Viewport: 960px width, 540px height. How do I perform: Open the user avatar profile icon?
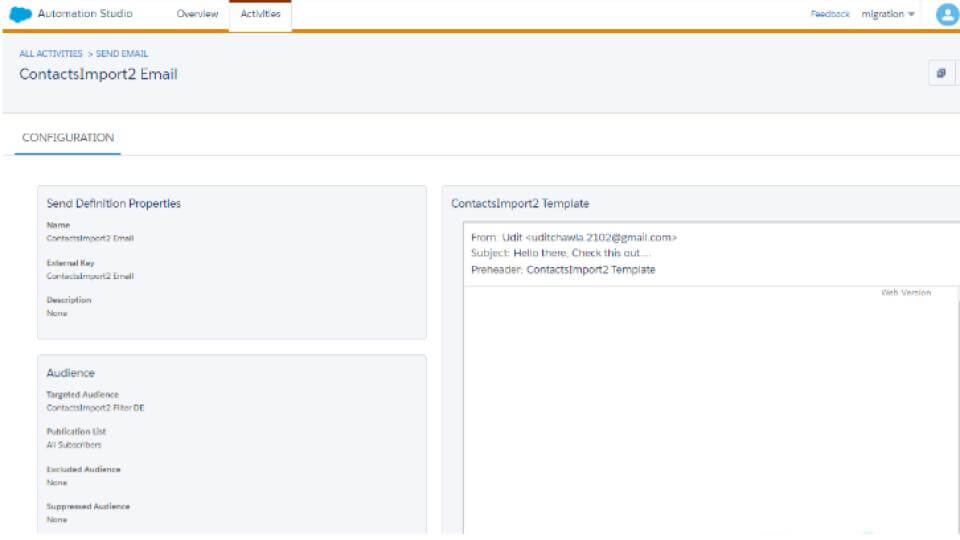tap(946, 14)
